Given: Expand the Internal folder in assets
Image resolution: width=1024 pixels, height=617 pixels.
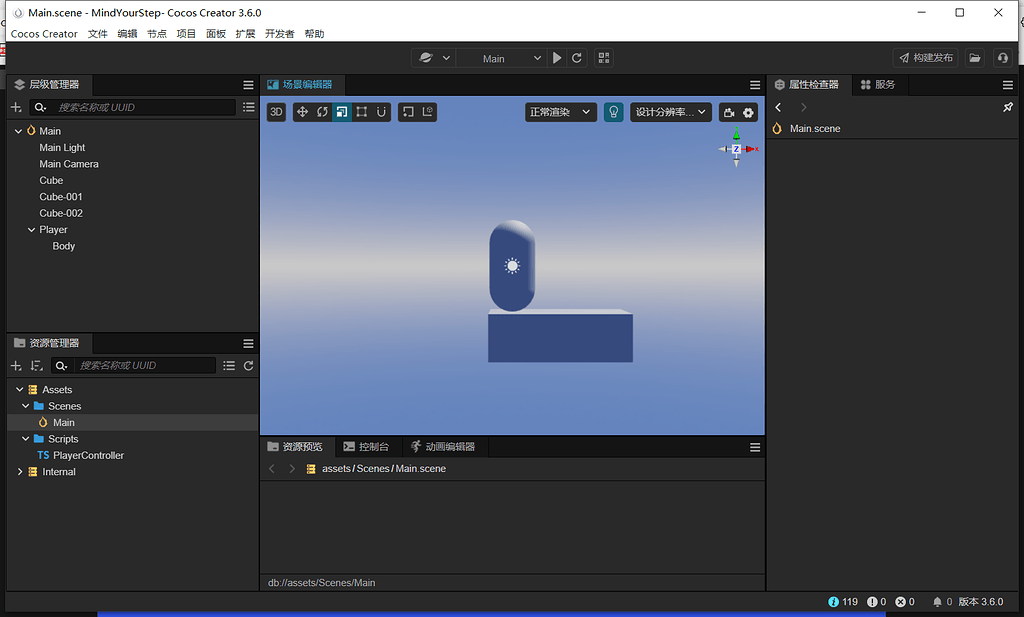Looking at the screenshot, I should point(18,471).
